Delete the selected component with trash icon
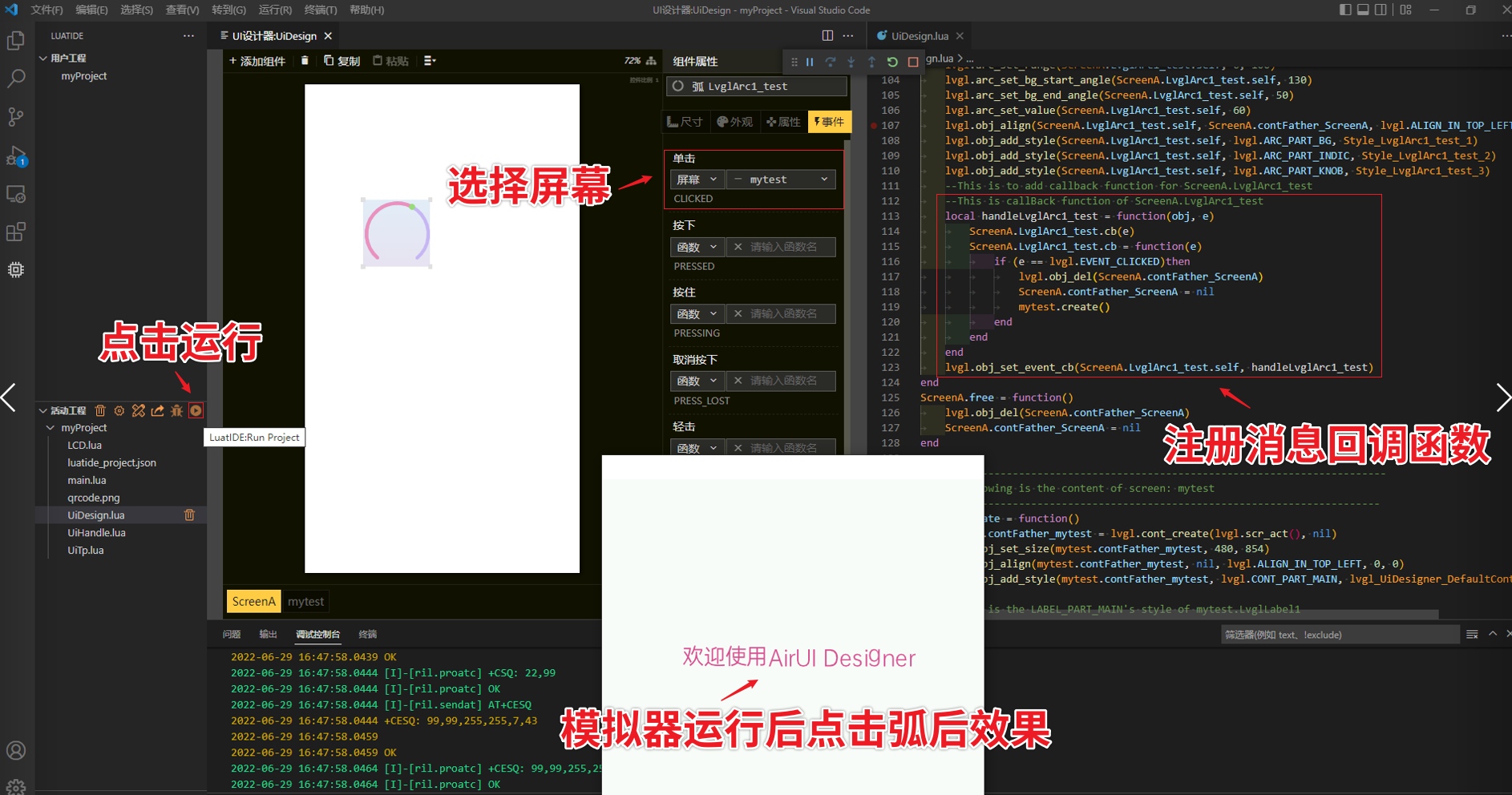This screenshot has width=1512, height=795. 305,61
